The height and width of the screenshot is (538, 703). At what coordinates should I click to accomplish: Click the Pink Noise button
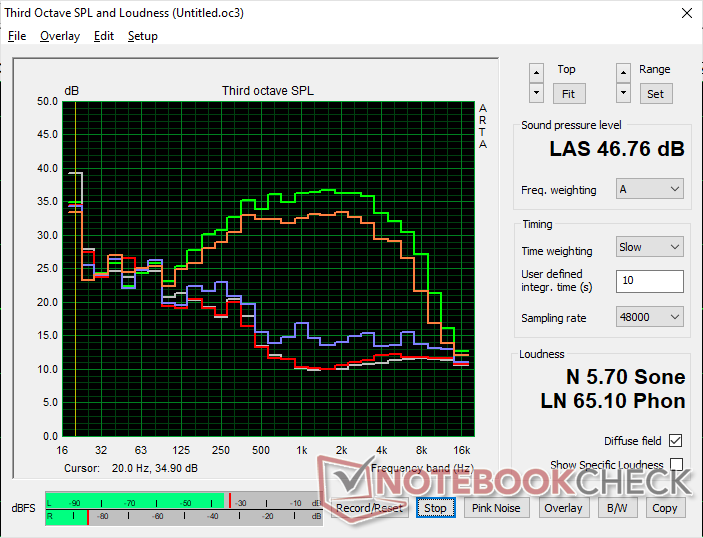tap(496, 508)
